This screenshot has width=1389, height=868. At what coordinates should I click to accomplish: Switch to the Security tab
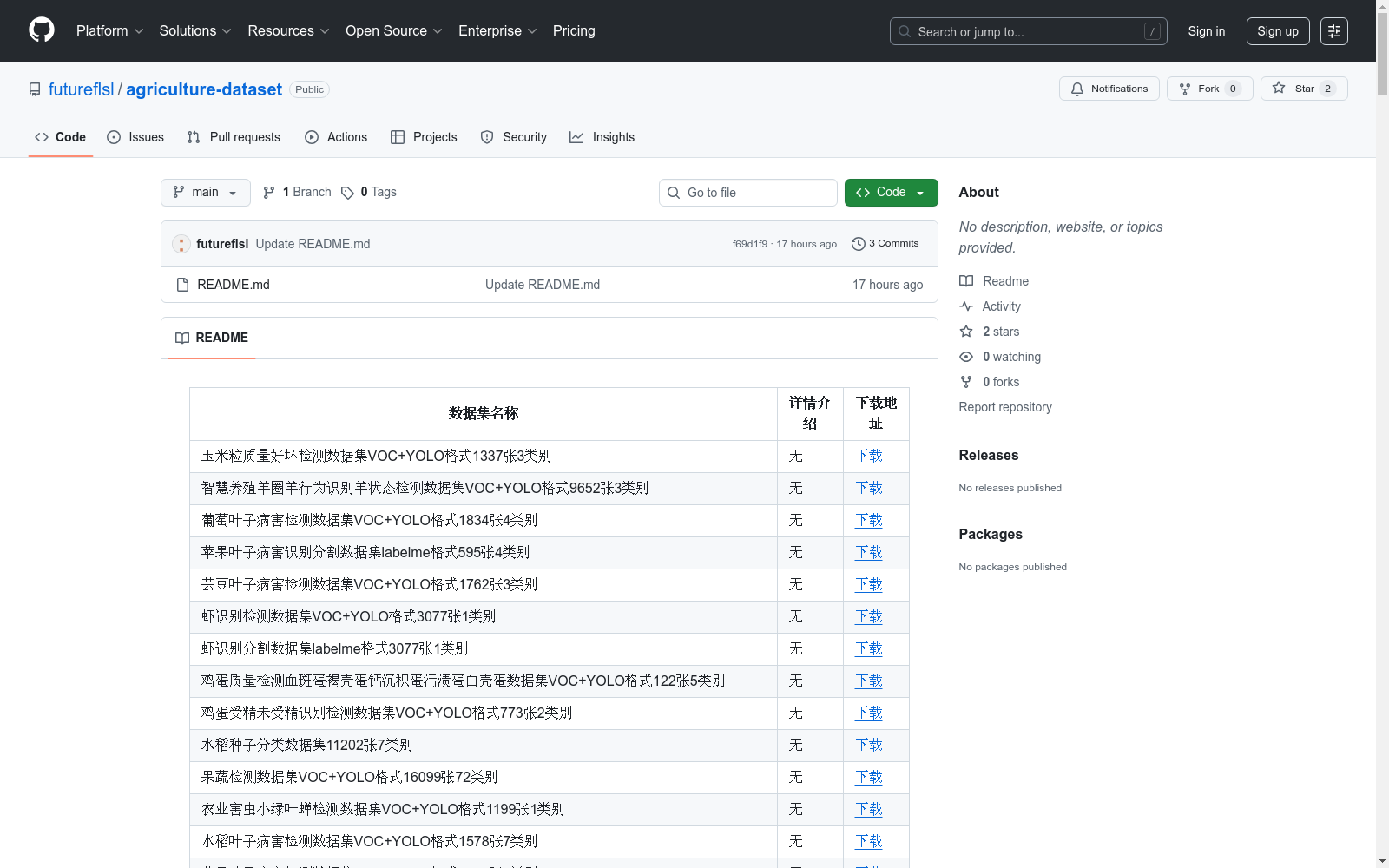[514, 137]
